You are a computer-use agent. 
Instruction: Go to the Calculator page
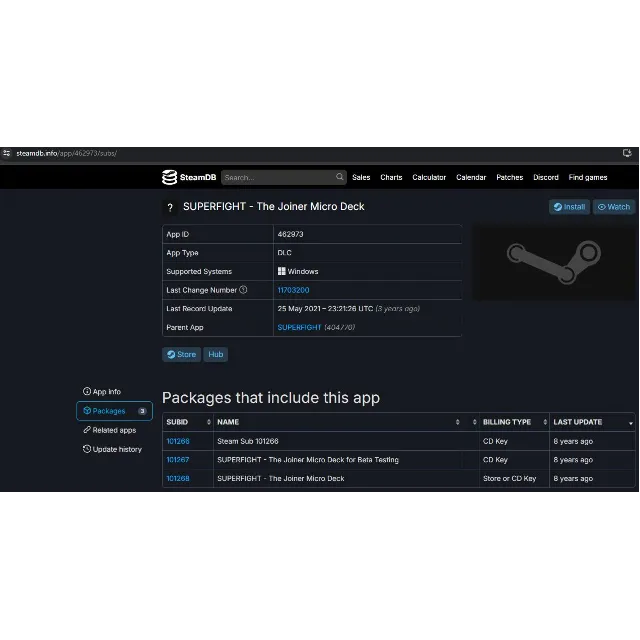(x=429, y=178)
